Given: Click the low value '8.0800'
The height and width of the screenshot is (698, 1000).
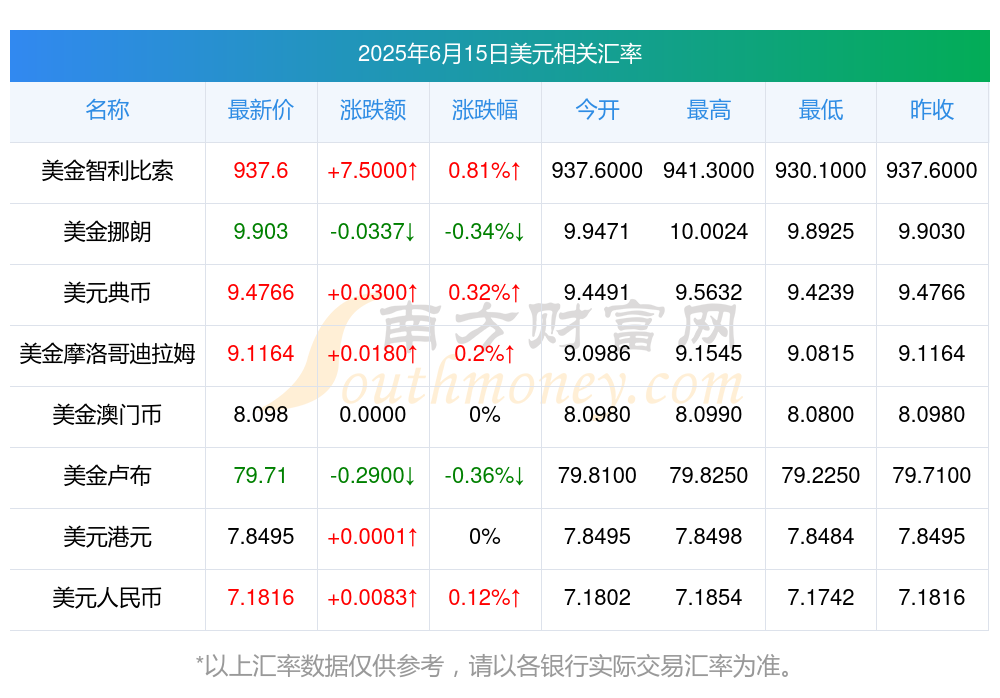Looking at the screenshot, I should 821,415.
